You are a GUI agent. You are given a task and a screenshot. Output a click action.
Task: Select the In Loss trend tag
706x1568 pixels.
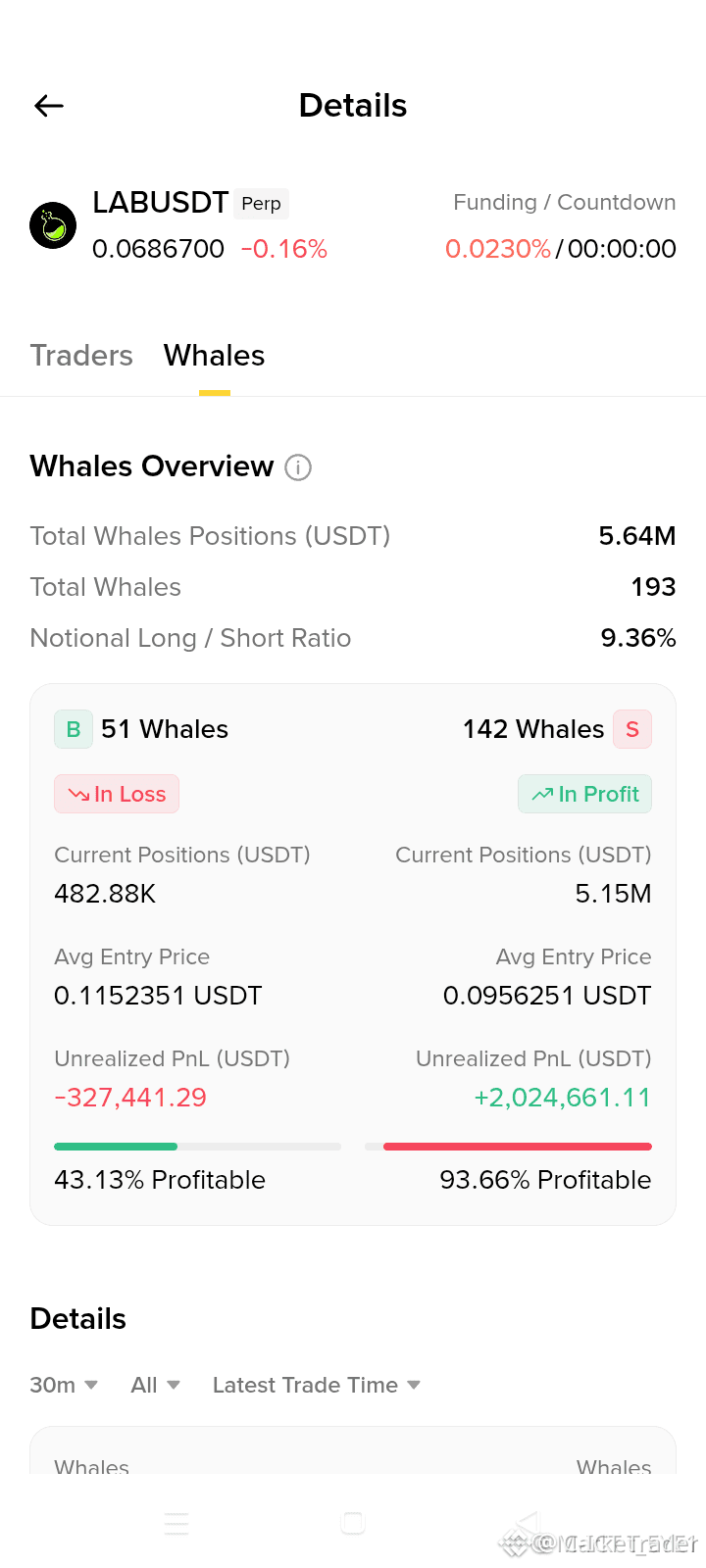pos(117,794)
